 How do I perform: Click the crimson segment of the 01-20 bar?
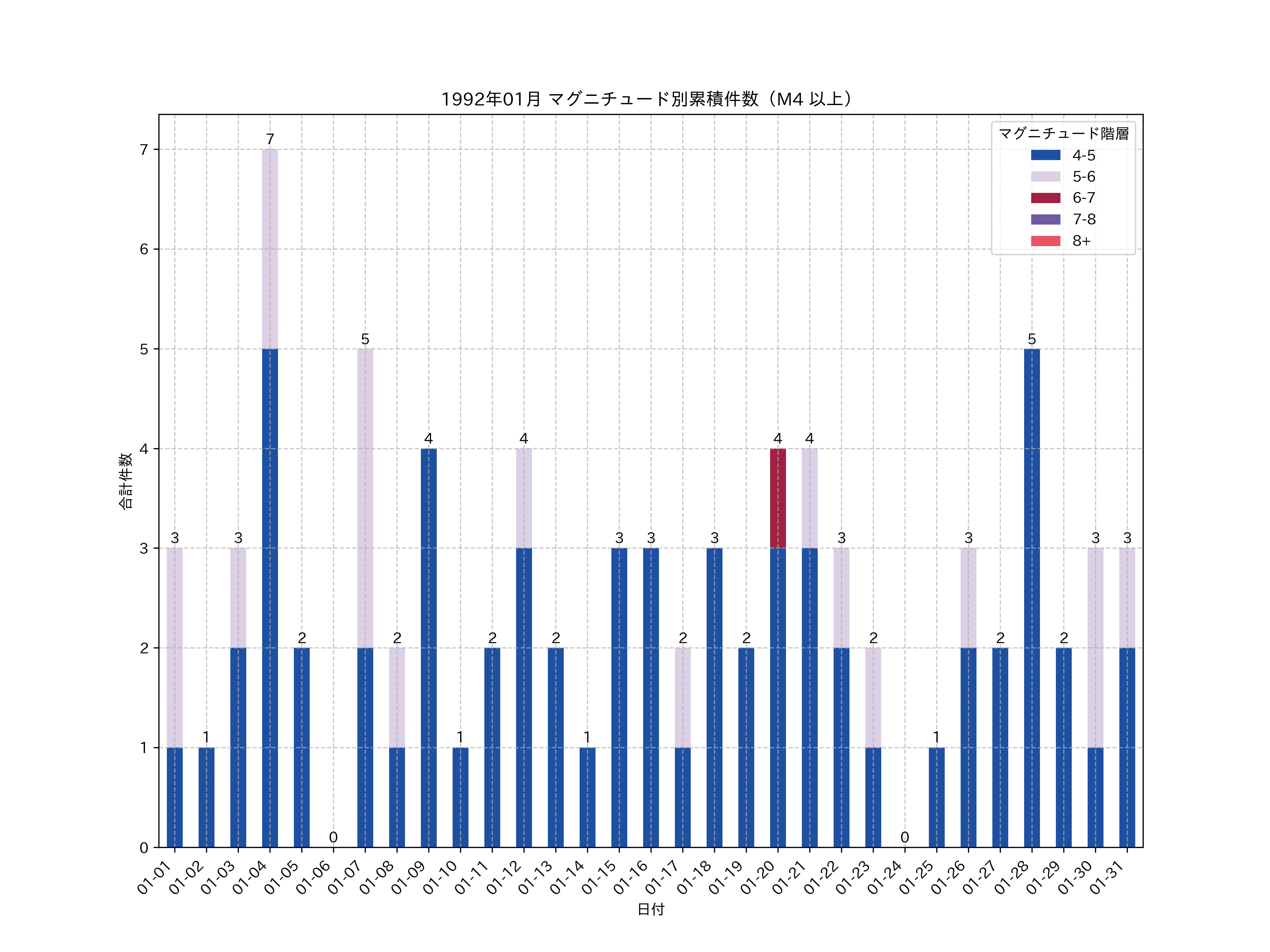(778, 498)
